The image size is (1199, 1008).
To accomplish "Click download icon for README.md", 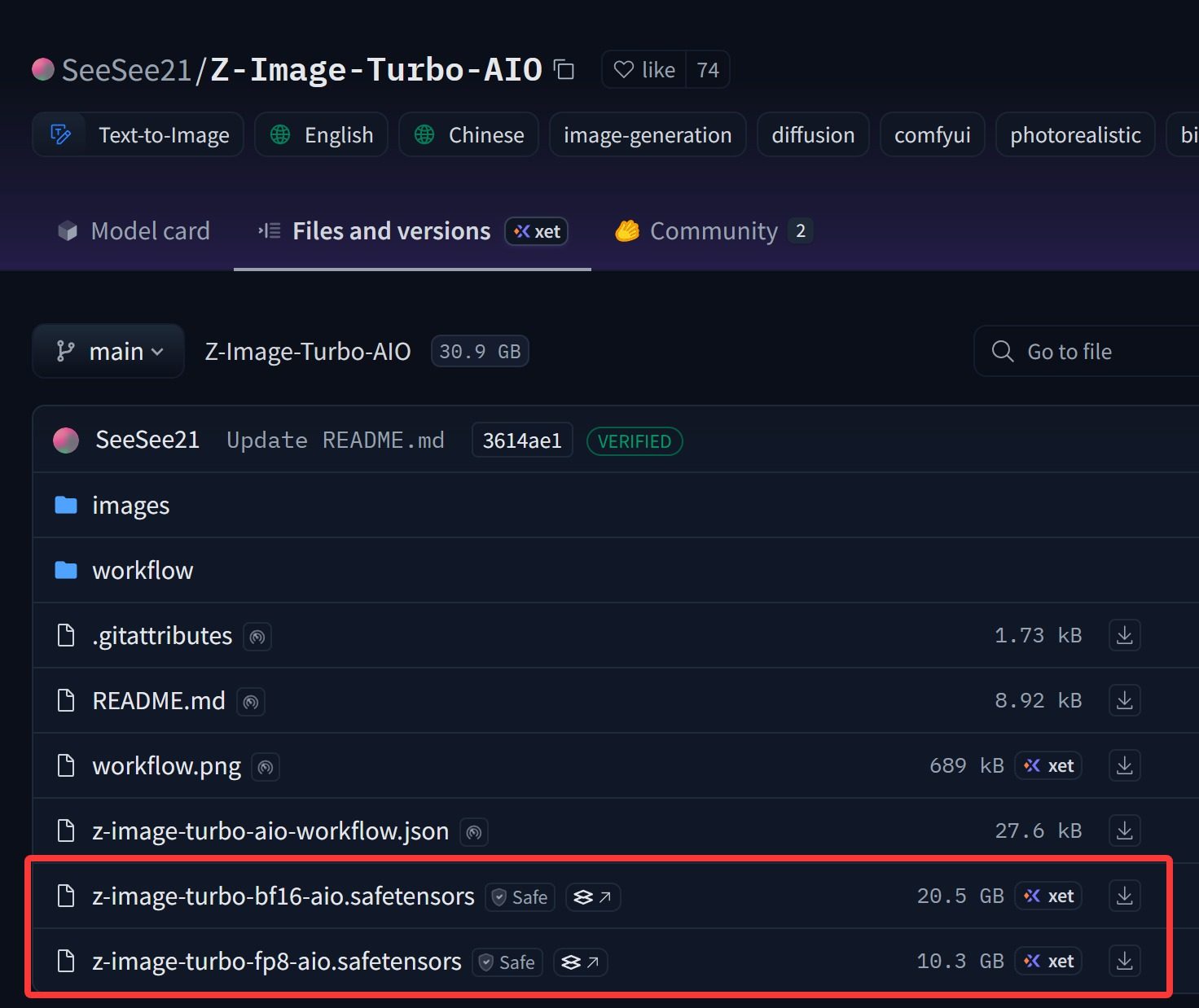I will pyautogui.click(x=1124, y=700).
